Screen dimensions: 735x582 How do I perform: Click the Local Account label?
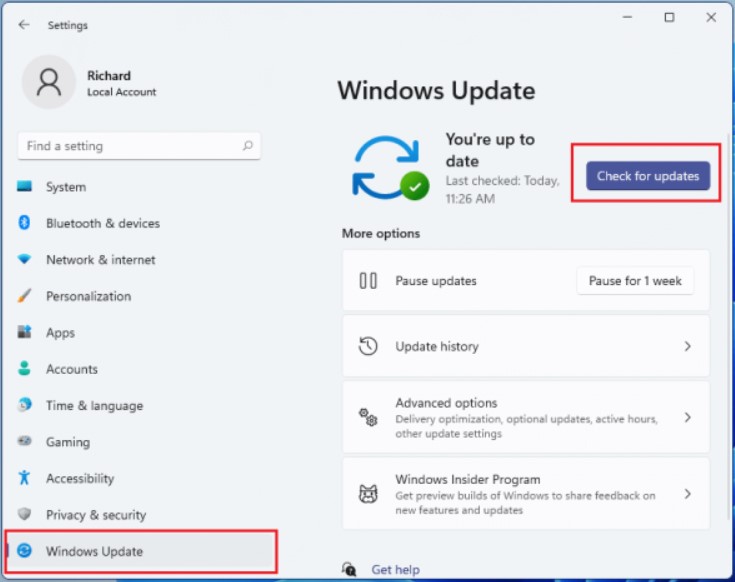[x=121, y=92]
